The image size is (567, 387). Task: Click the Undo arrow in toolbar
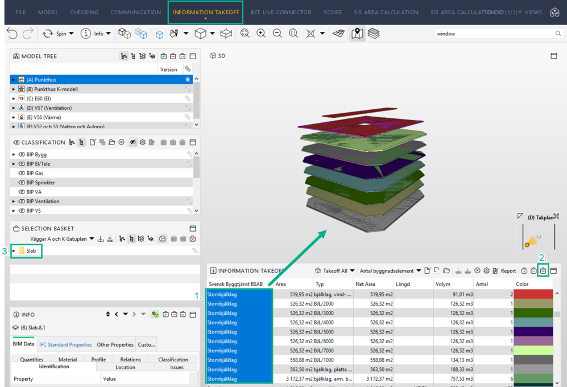pos(12,34)
